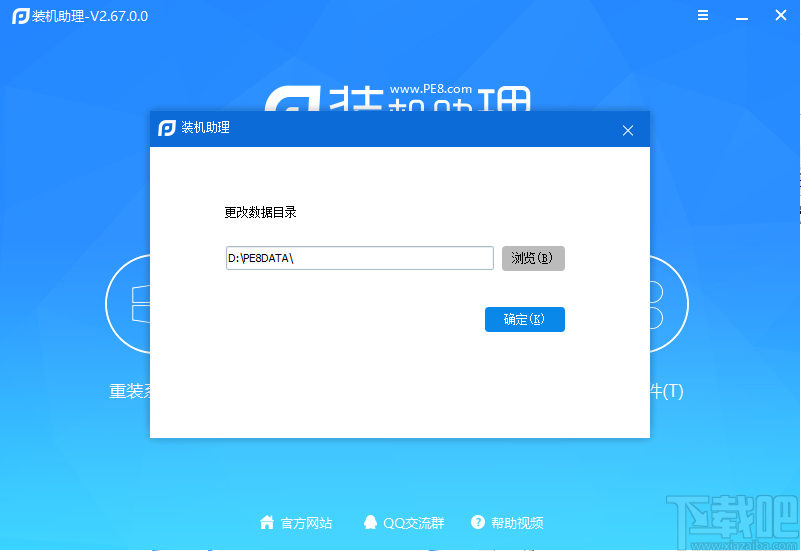Close the 更改数据目录 dialog
Screen dimensions: 801x551
coord(628,131)
